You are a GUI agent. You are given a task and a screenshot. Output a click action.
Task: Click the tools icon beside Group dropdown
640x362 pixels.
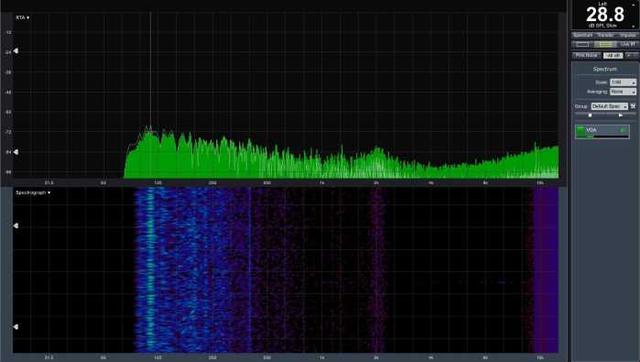coord(633,106)
